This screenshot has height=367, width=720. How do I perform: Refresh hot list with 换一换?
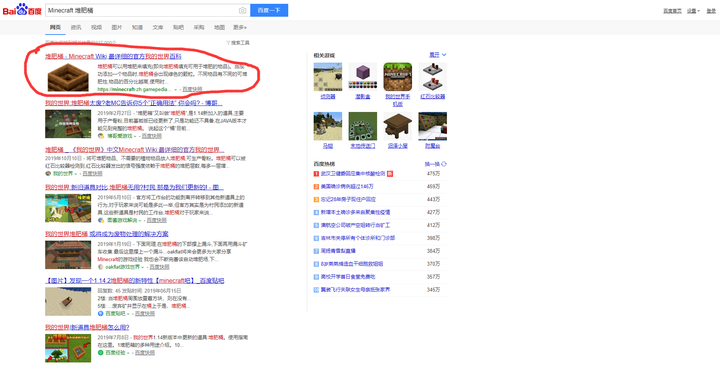[x=436, y=164]
